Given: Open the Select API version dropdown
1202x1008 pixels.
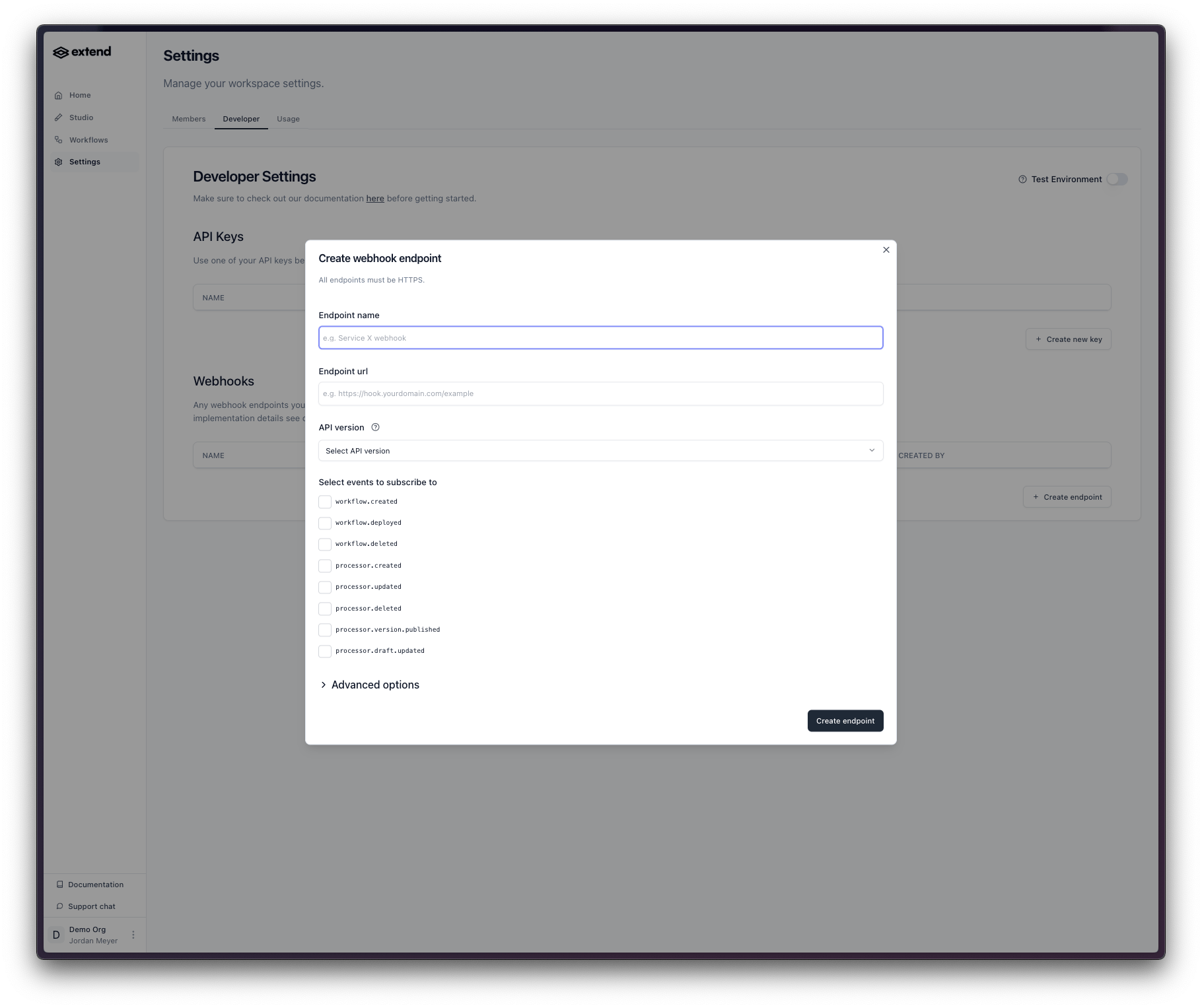Looking at the screenshot, I should coord(600,451).
